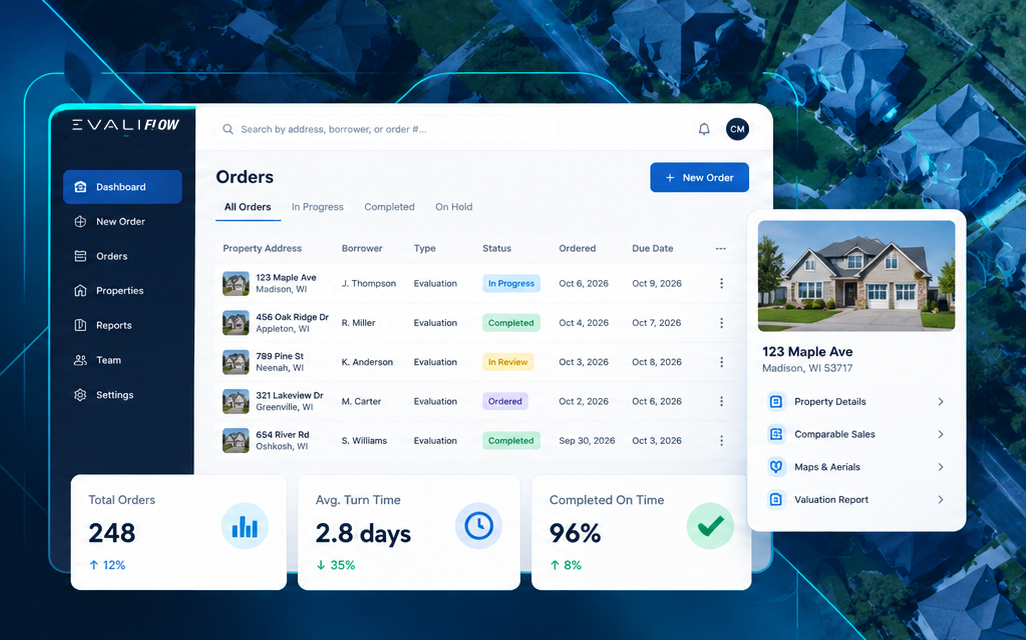Click the table header ellipsis icon

720,249
